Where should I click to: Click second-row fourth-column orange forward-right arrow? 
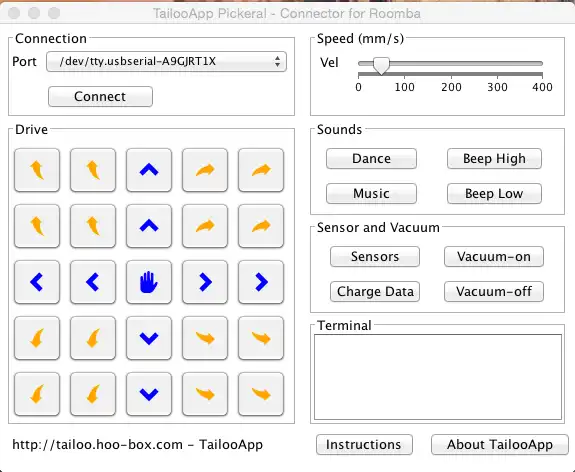205,226
